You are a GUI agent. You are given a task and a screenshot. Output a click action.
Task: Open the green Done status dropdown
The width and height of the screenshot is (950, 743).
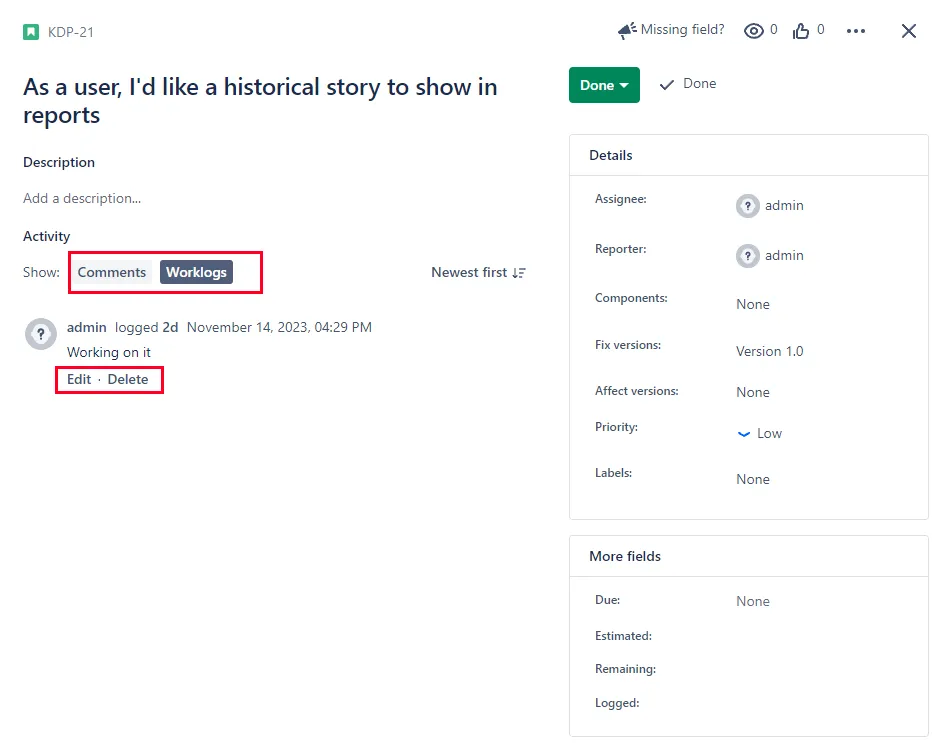[x=604, y=85]
